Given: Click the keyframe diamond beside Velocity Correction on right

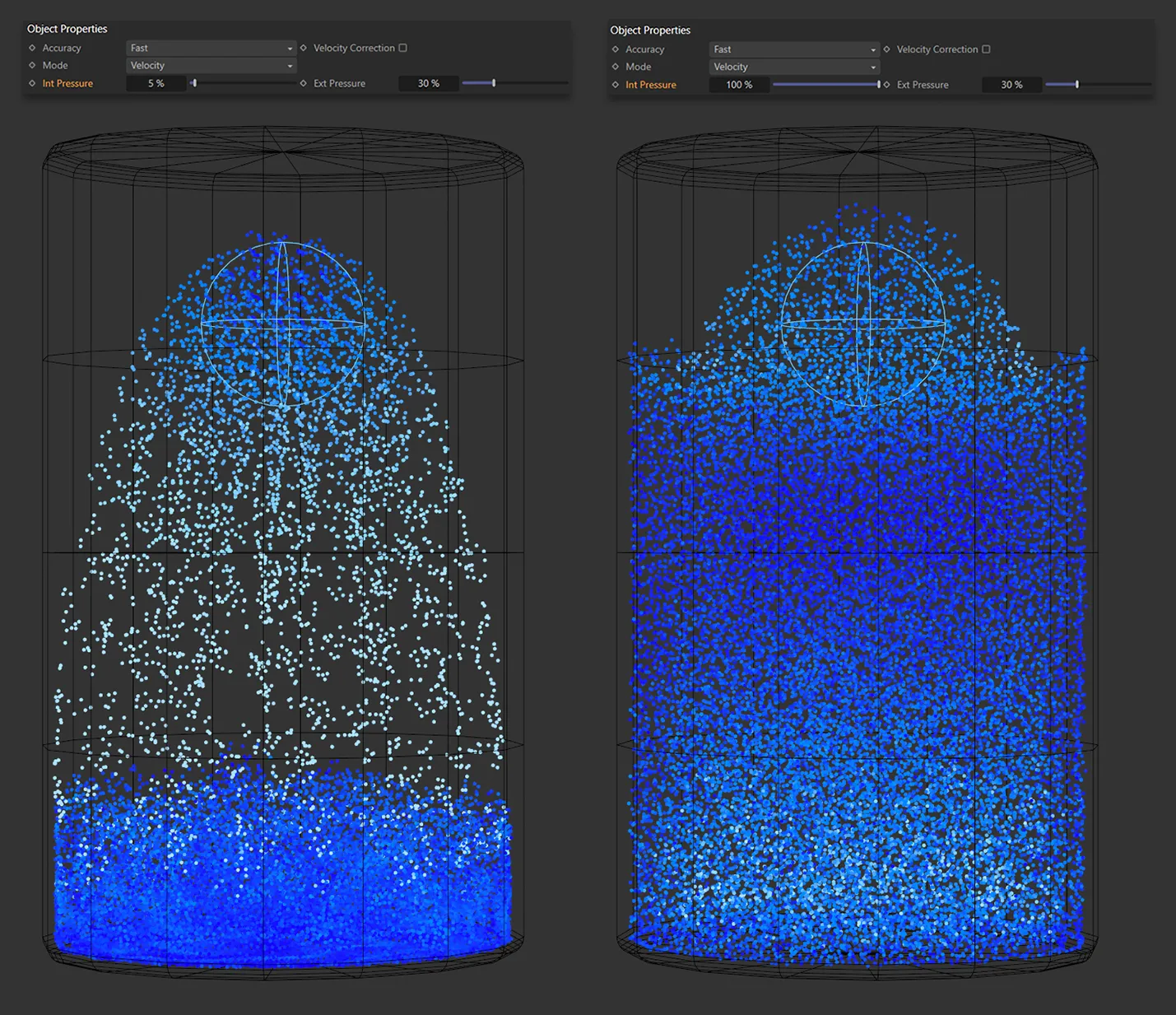Looking at the screenshot, I should coord(886,49).
